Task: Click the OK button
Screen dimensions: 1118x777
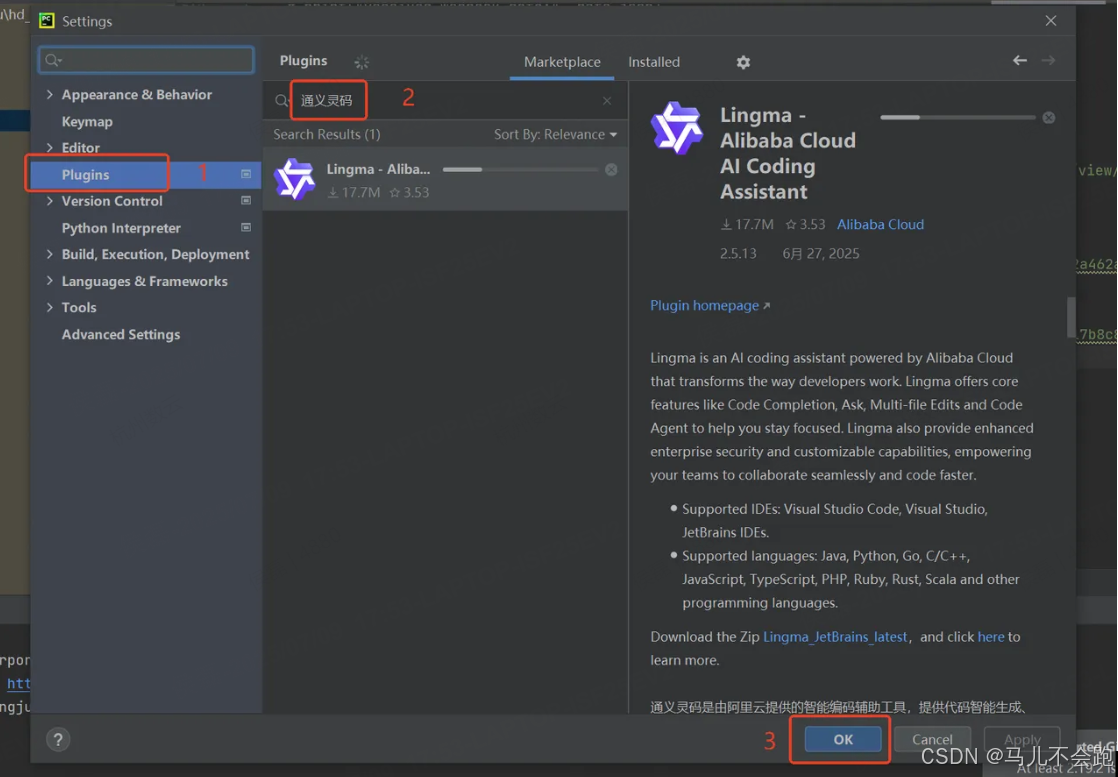Action: [843, 739]
